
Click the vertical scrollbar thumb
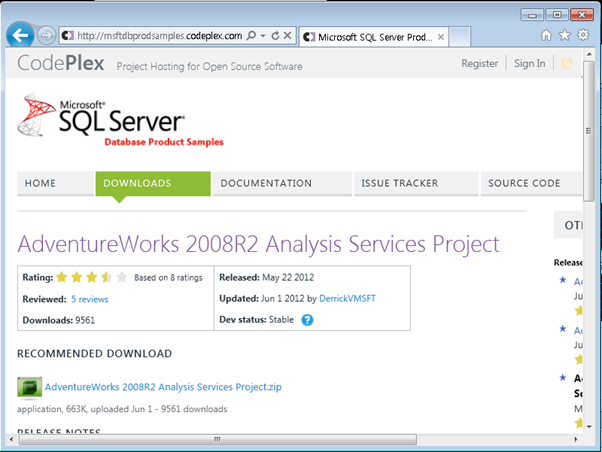click(589, 131)
